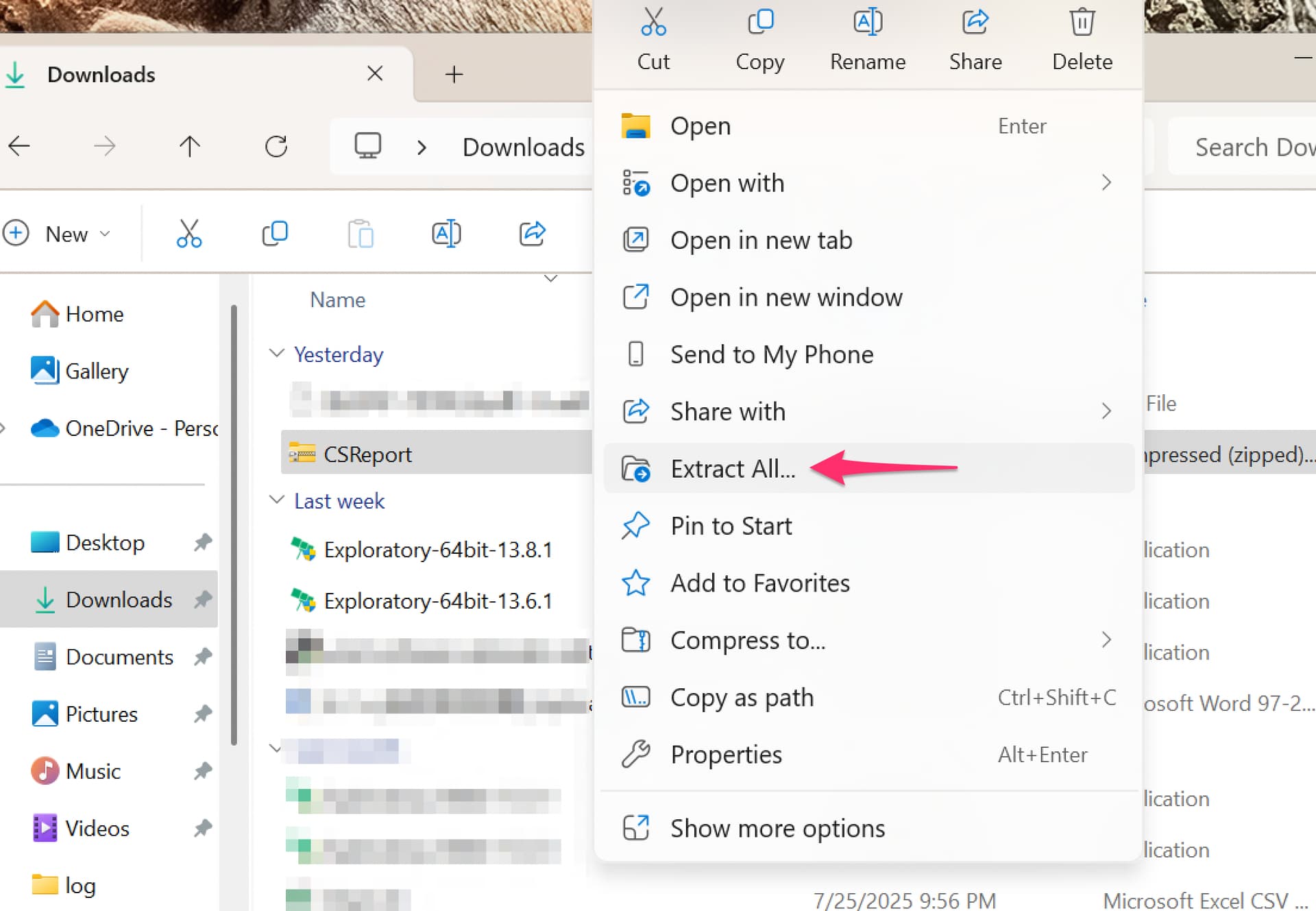Click the This PC monitor icon in address bar

tap(367, 145)
